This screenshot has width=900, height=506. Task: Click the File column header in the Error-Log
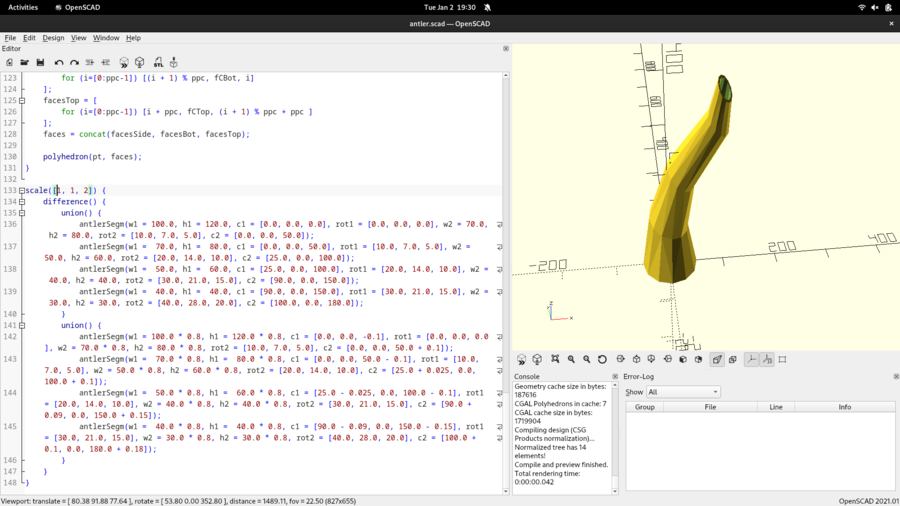pos(710,407)
